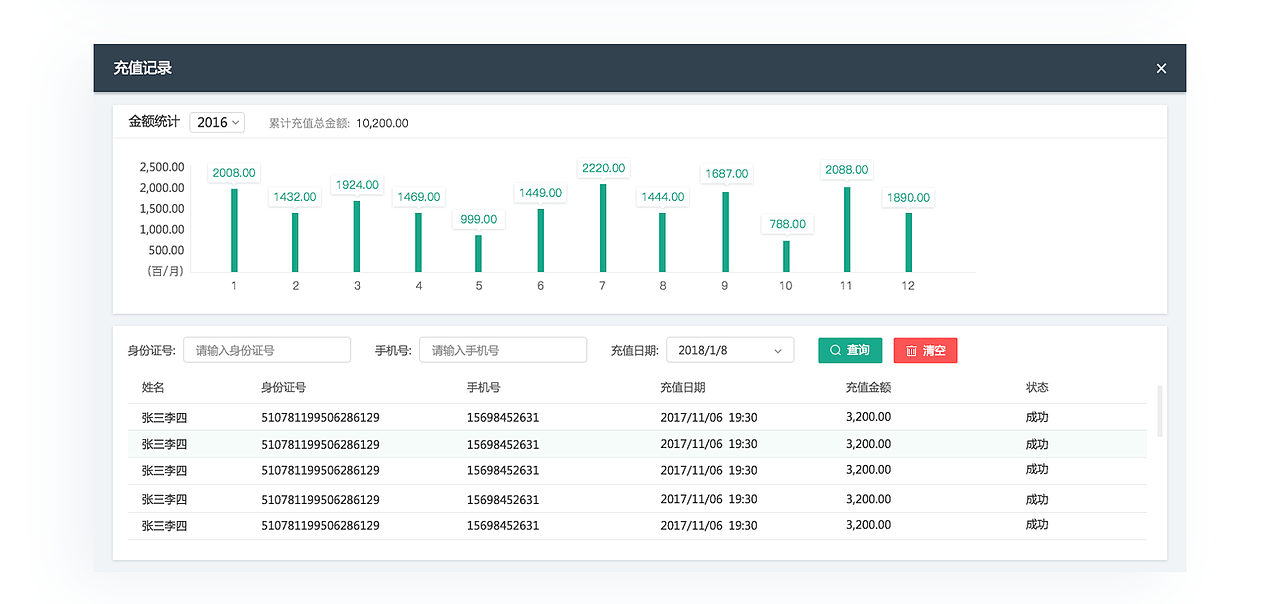
Task: Click the 2220.00 bar label for month 7
Action: tap(603, 168)
